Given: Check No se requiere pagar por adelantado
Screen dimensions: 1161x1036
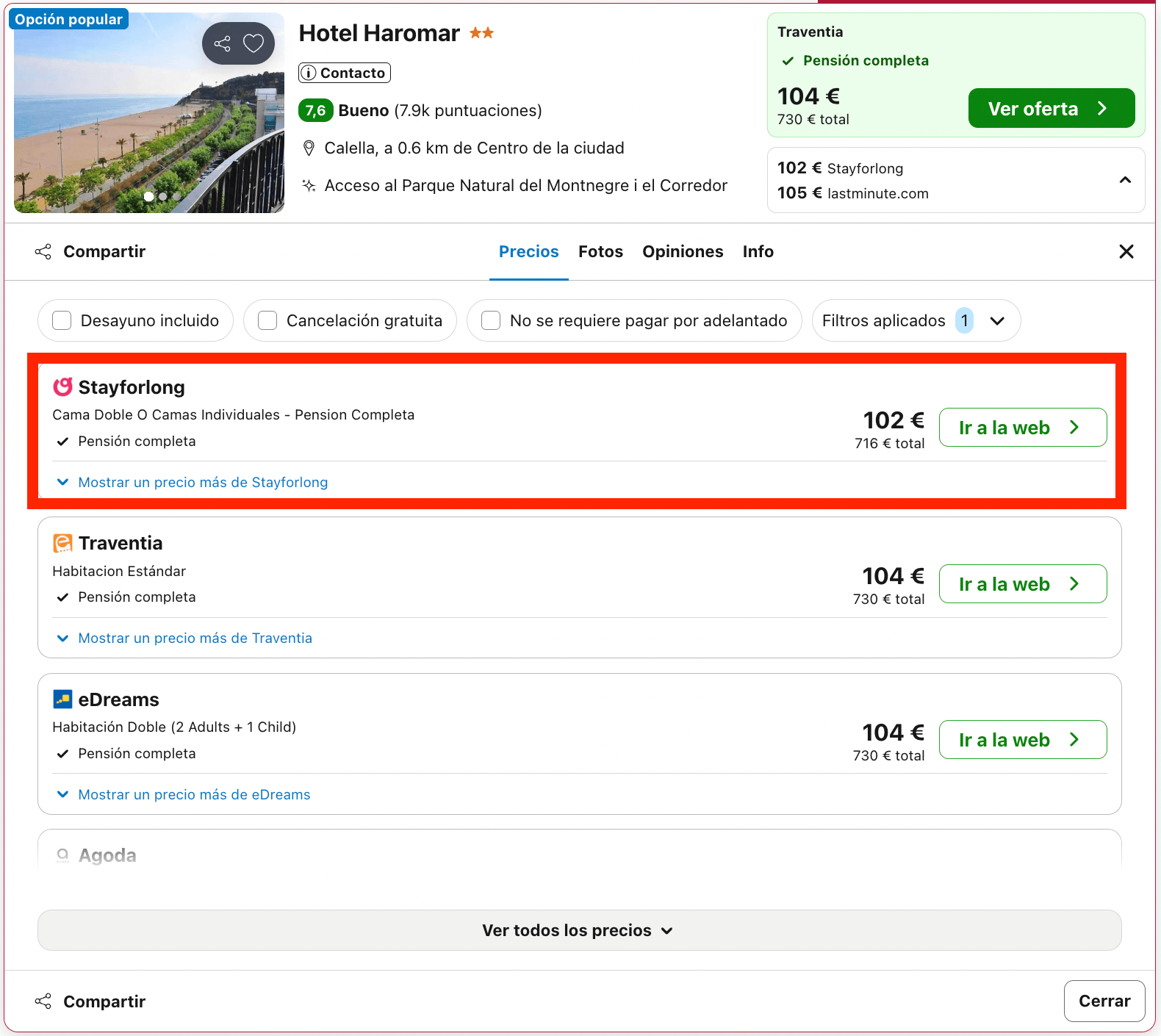Looking at the screenshot, I should (x=491, y=320).
